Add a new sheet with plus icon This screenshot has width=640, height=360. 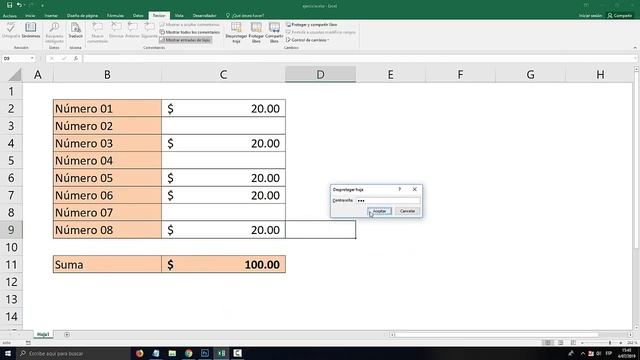click(67, 335)
